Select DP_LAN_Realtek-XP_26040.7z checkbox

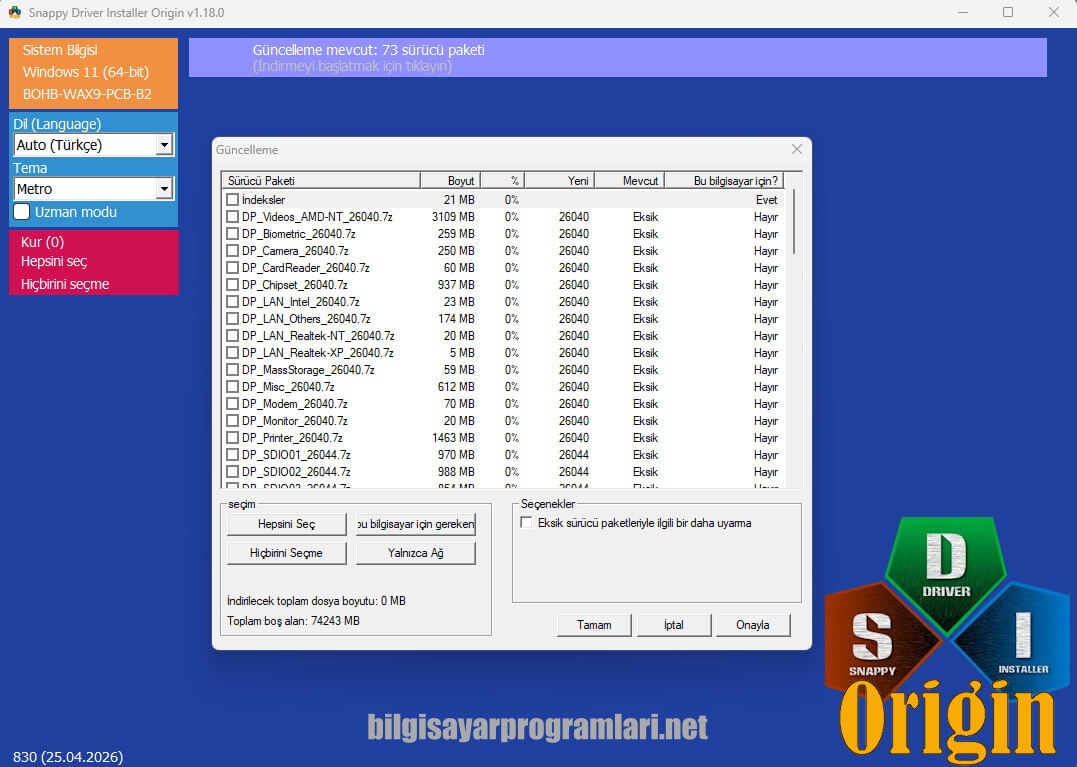232,353
